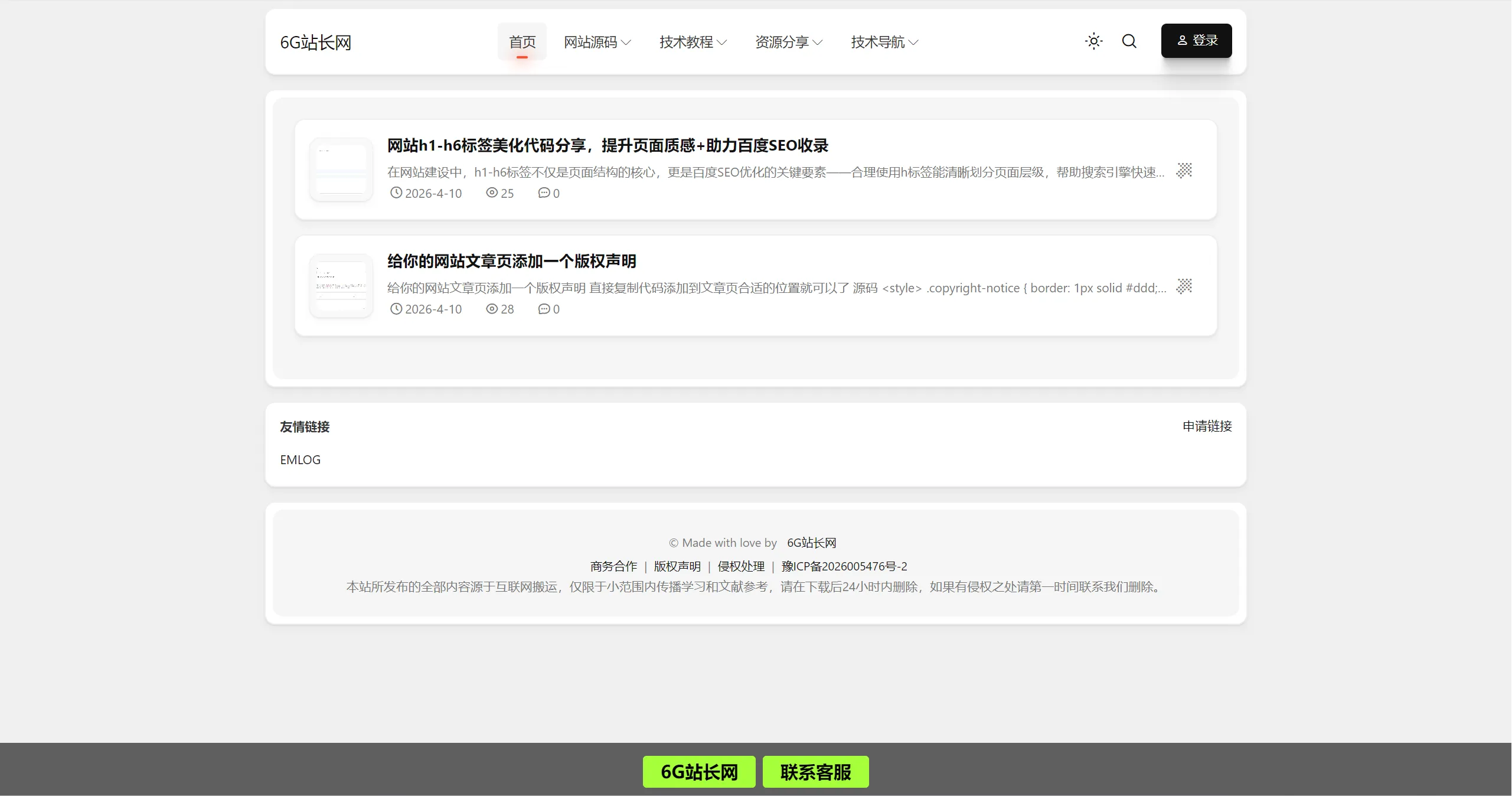This screenshot has width=1512, height=796.
Task: Click the comment icon on the second article
Action: 543,309
